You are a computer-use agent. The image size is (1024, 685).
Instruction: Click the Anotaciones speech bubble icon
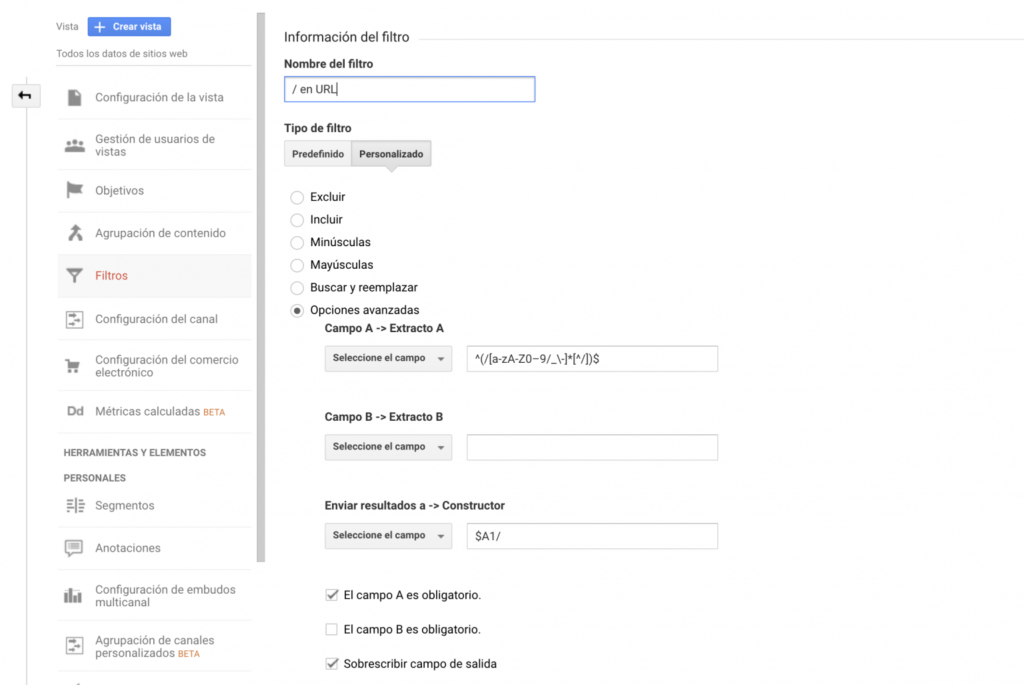pos(74,548)
